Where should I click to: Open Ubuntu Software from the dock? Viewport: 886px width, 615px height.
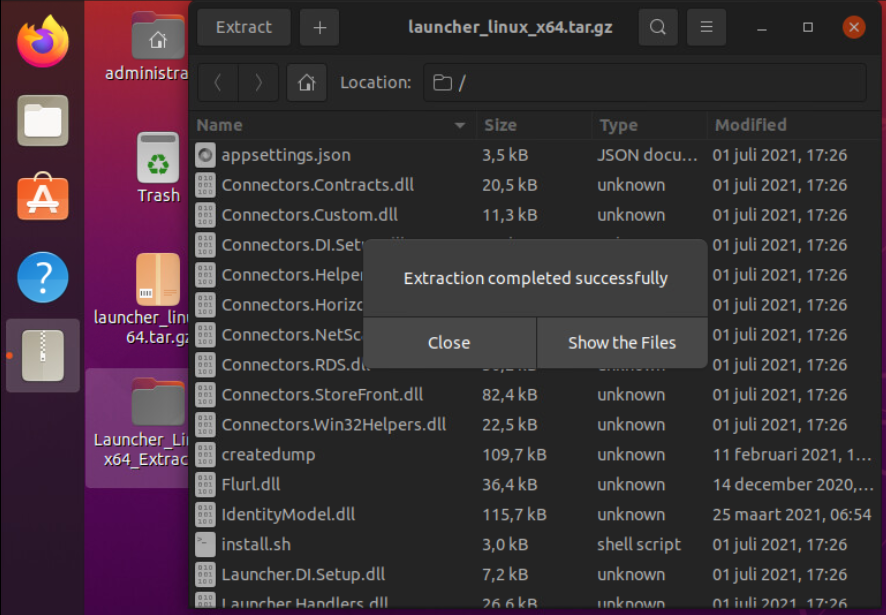tap(43, 198)
